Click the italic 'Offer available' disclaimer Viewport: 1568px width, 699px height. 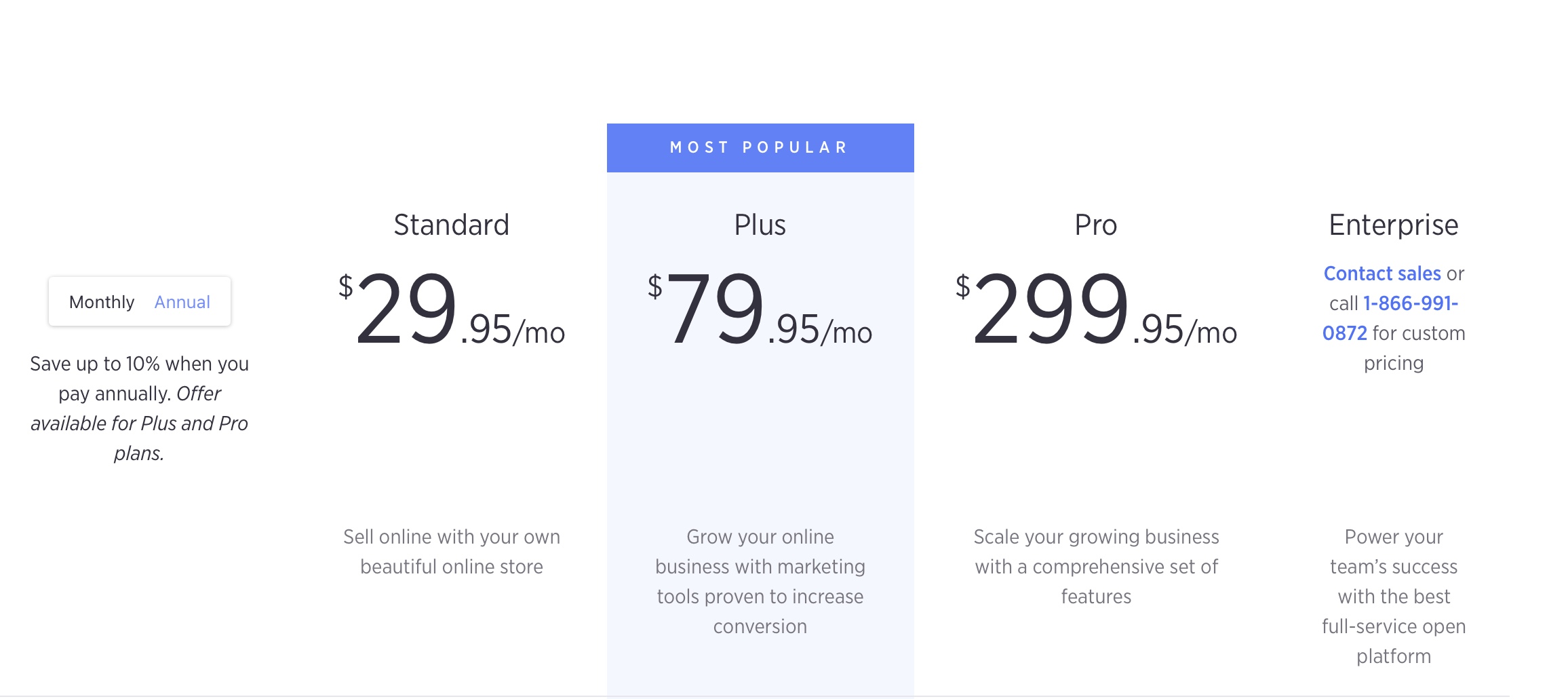tap(139, 424)
